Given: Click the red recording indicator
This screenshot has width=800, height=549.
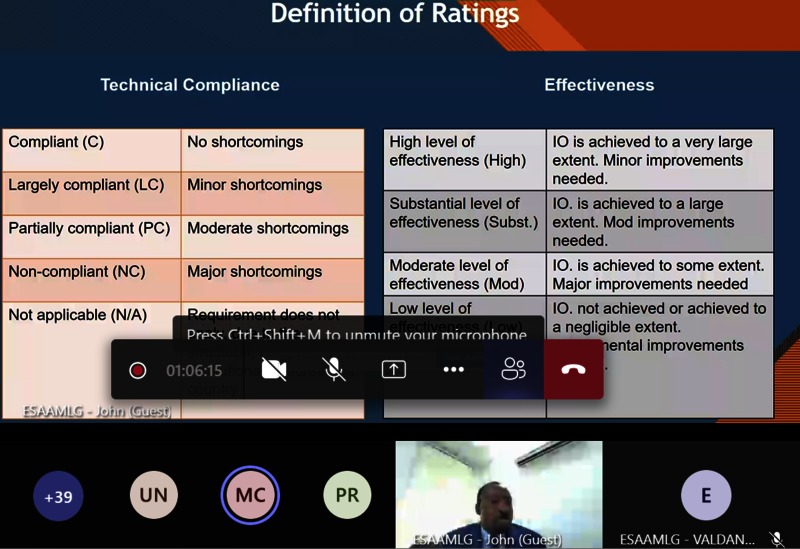Looking at the screenshot, I should coord(138,371).
